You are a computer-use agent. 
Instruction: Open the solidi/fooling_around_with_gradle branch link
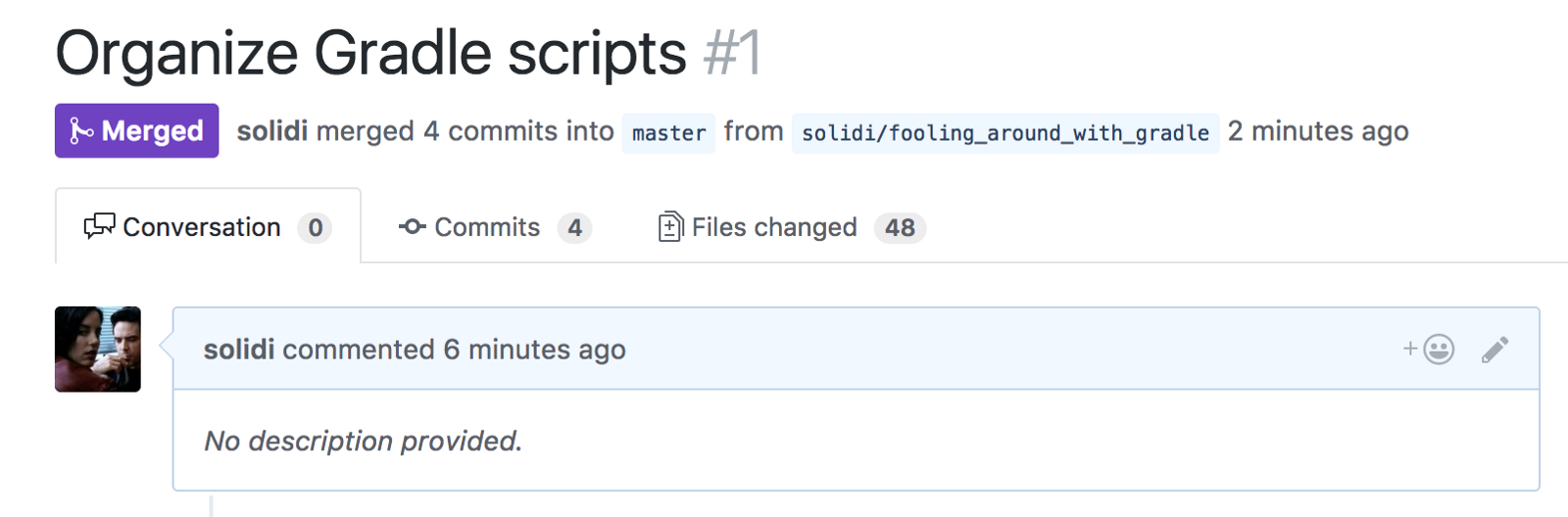click(x=1005, y=133)
